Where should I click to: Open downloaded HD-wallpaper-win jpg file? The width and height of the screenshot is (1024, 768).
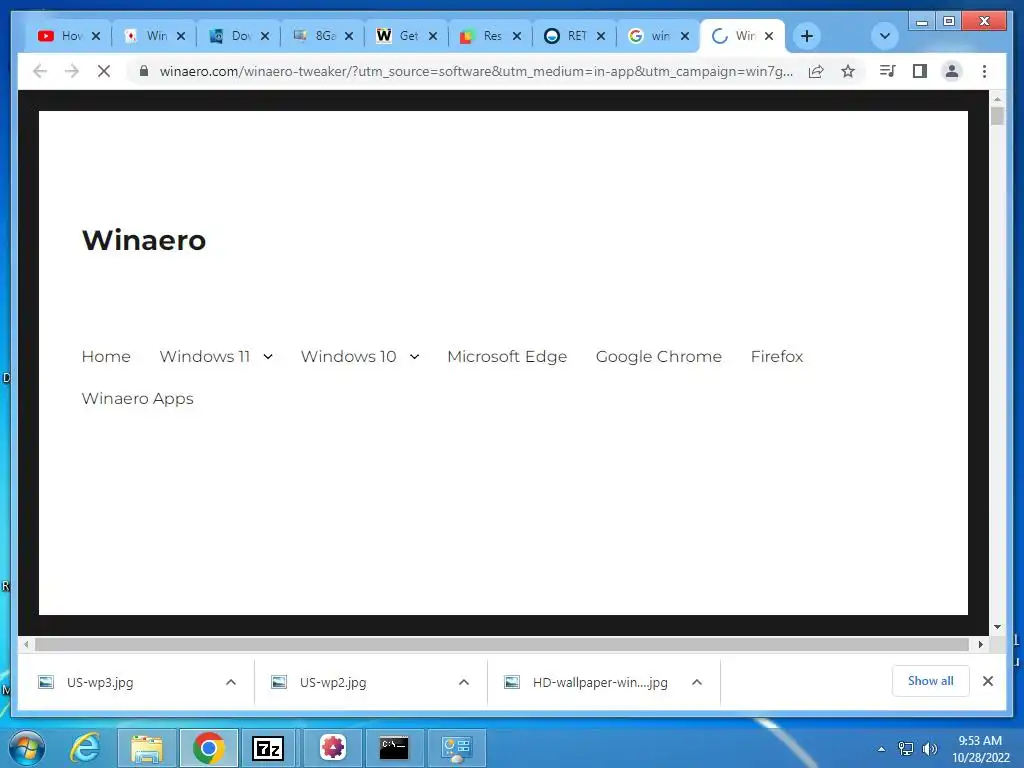coord(600,682)
